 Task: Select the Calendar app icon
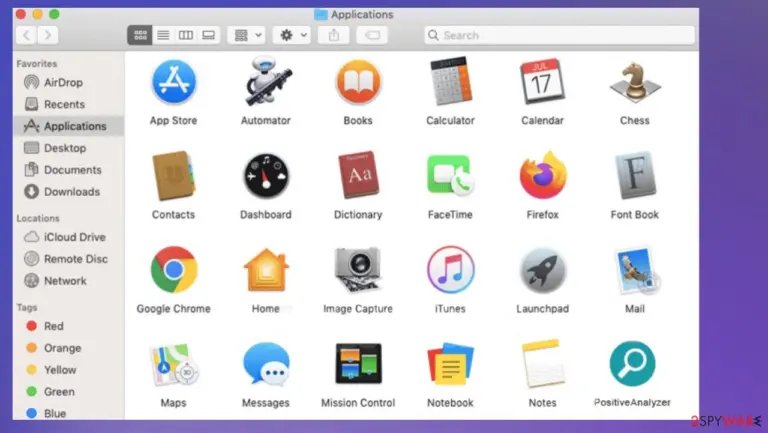pos(542,82)
